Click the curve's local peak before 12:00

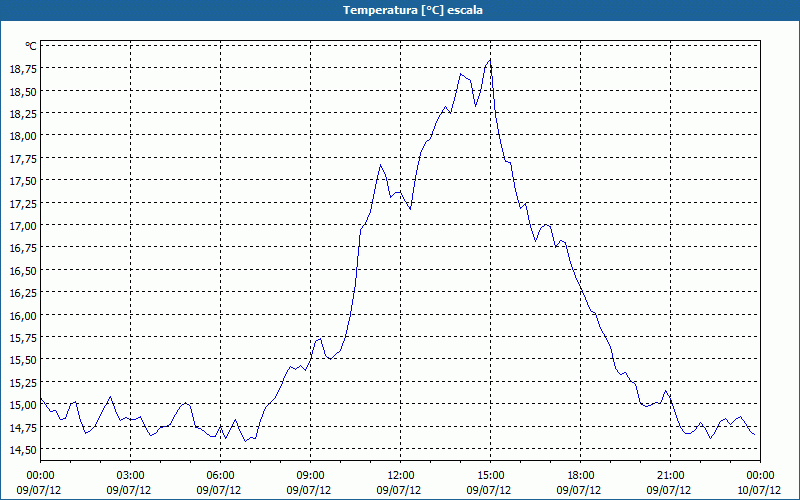pyautogui.click(x=380, y=165)
